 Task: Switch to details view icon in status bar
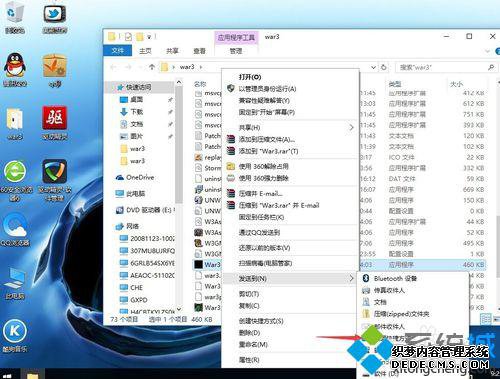pyautogui.click(x=485, y=319)
